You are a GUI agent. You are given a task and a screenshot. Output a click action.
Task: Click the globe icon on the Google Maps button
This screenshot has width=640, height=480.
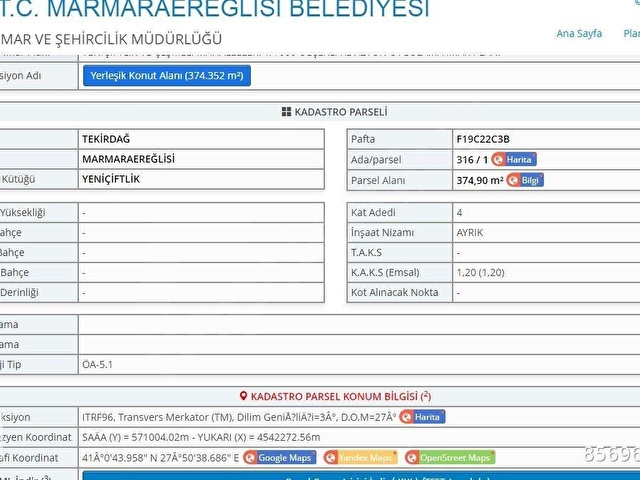(x=250, y=458)
